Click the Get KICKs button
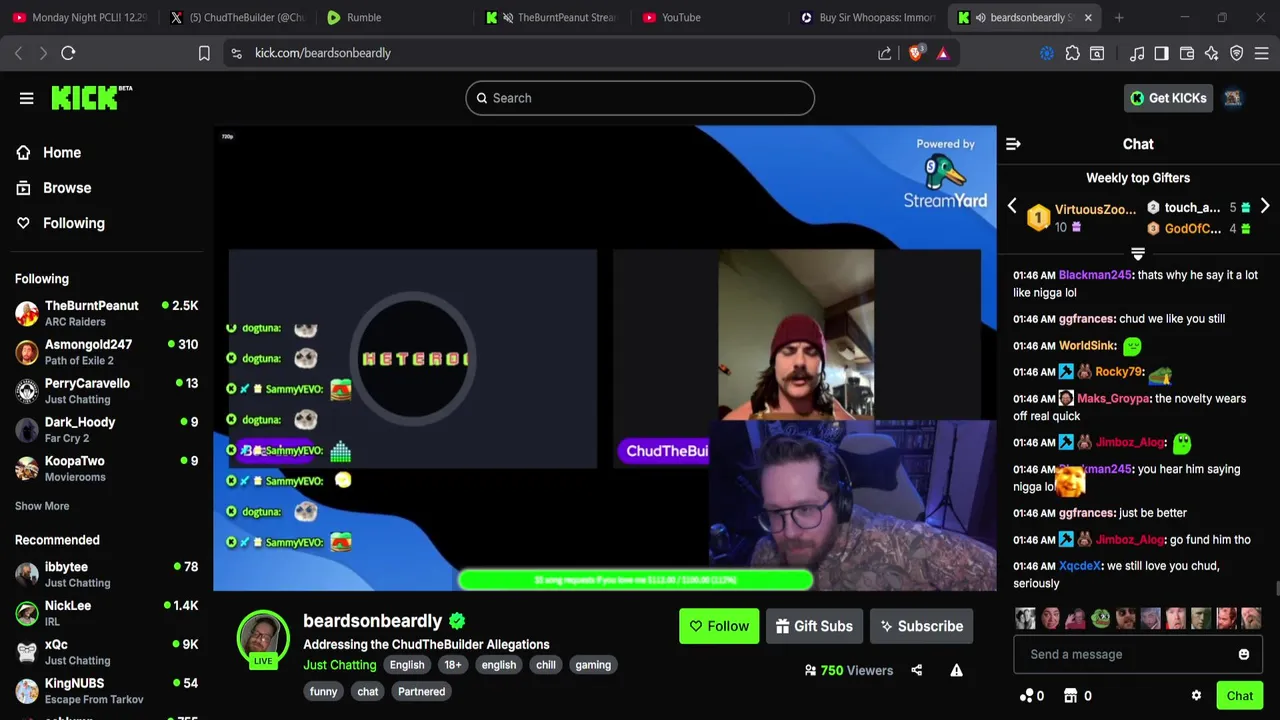 [1168, 98]
